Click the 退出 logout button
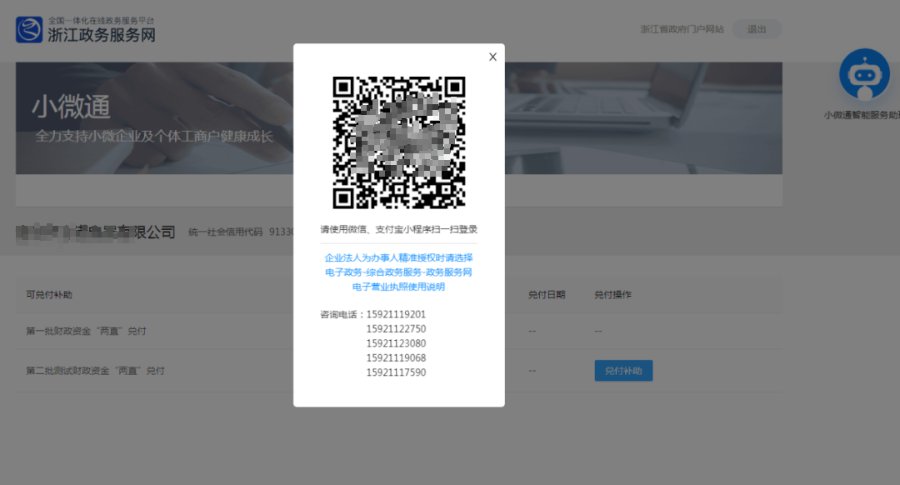Image resolution: width=900 pixels, height=485 pixels. click(756, 29)
